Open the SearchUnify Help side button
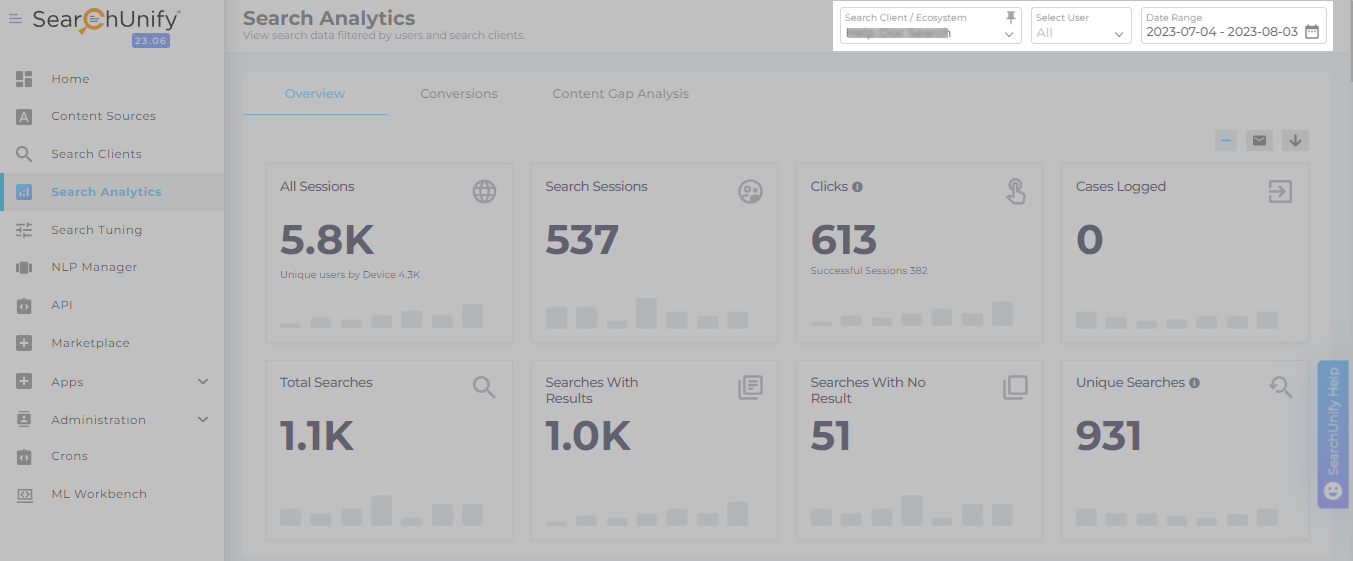Viewport: 1353px width, 561px height. coord(1333,434)
